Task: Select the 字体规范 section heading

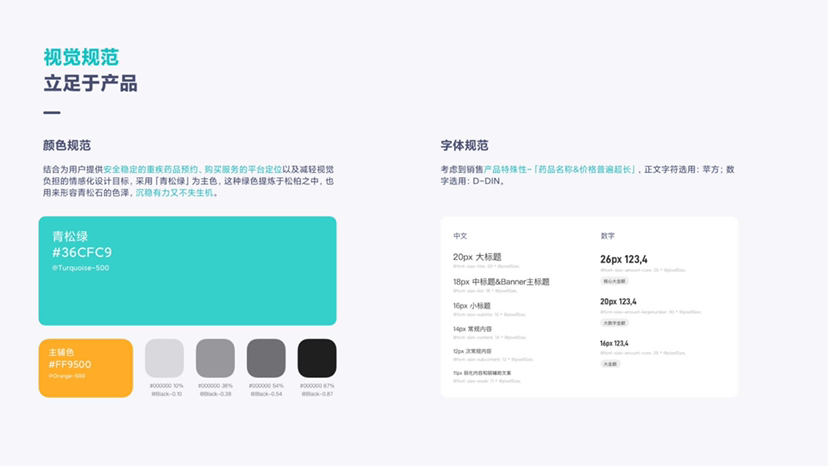Action: tap(464, 145)
